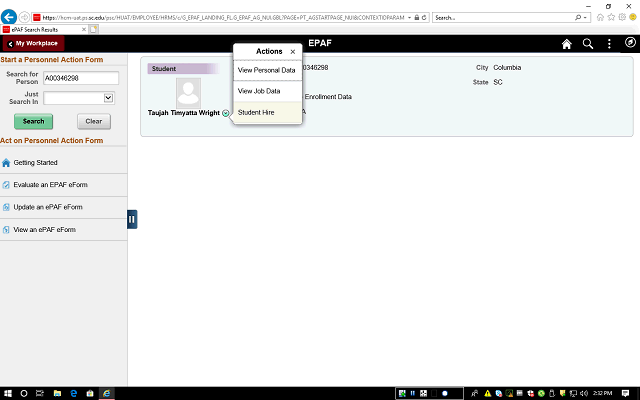Open browser favorites star icon

pos(611,17)
